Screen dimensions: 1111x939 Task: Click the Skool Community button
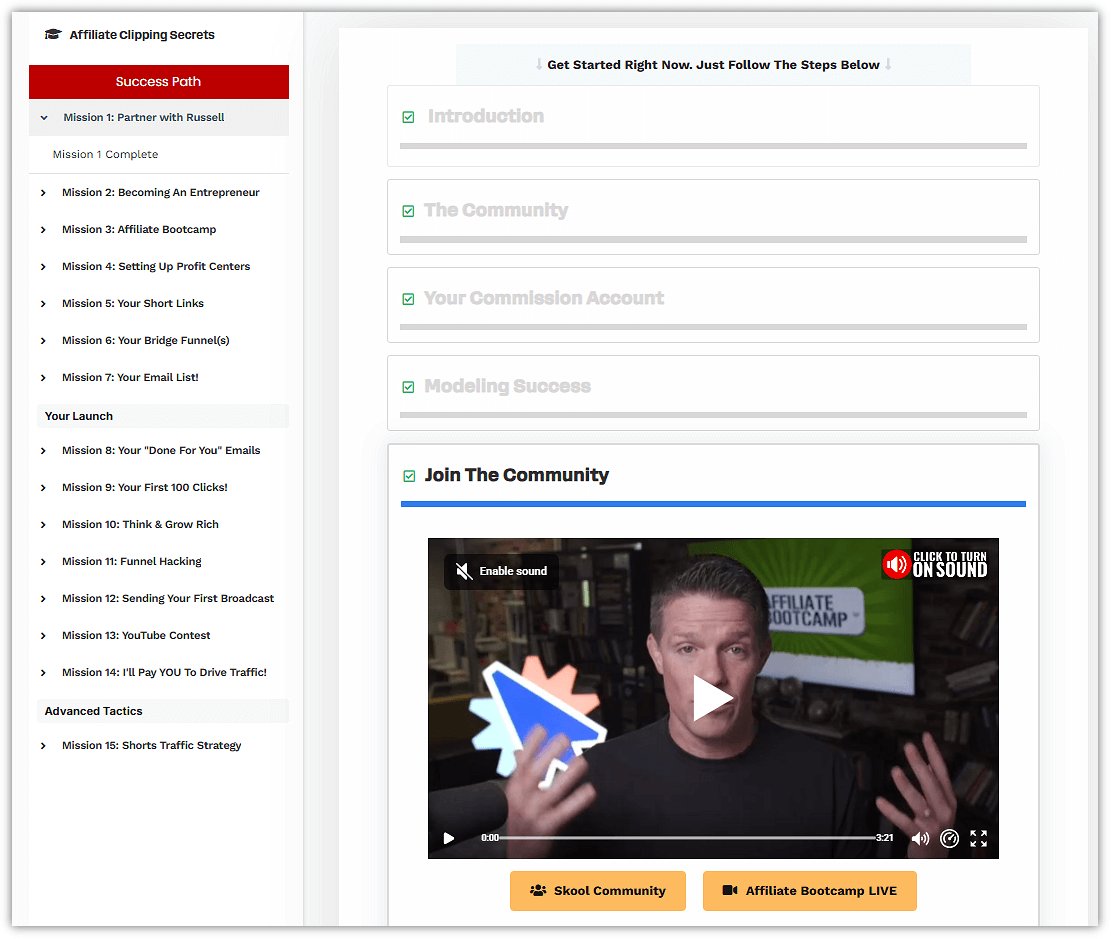pyautogui.click(x=598, y=891)
